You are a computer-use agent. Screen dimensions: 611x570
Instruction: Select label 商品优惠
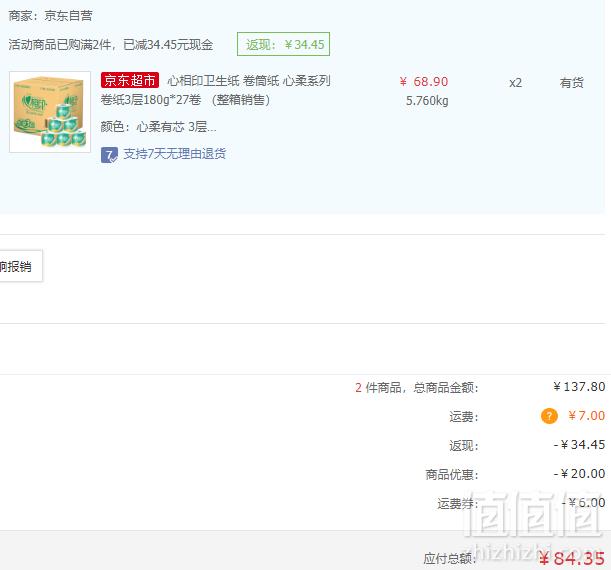tap(452, 475)
